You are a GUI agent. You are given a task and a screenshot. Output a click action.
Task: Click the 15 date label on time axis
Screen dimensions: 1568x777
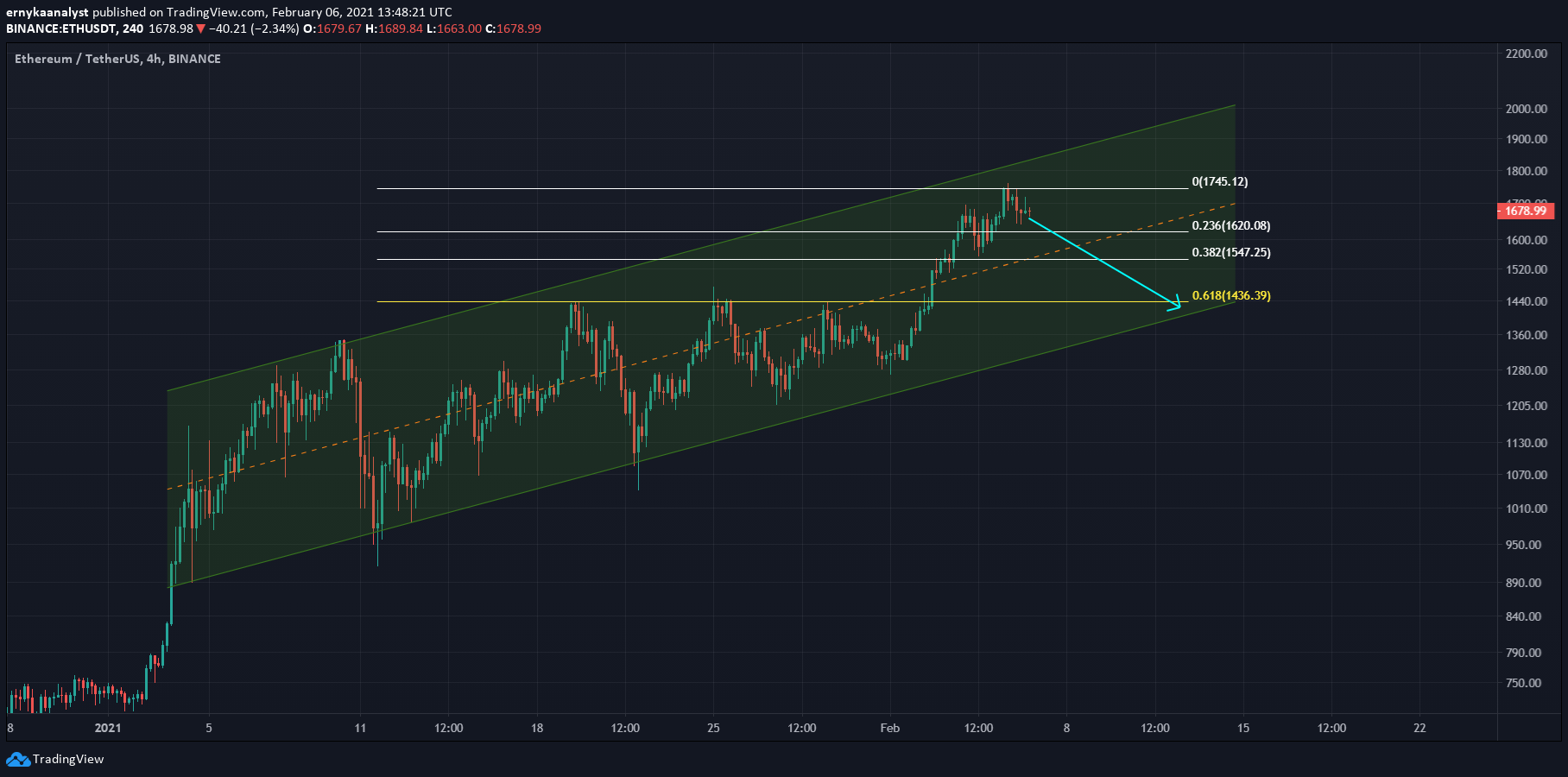[1242, 728]
